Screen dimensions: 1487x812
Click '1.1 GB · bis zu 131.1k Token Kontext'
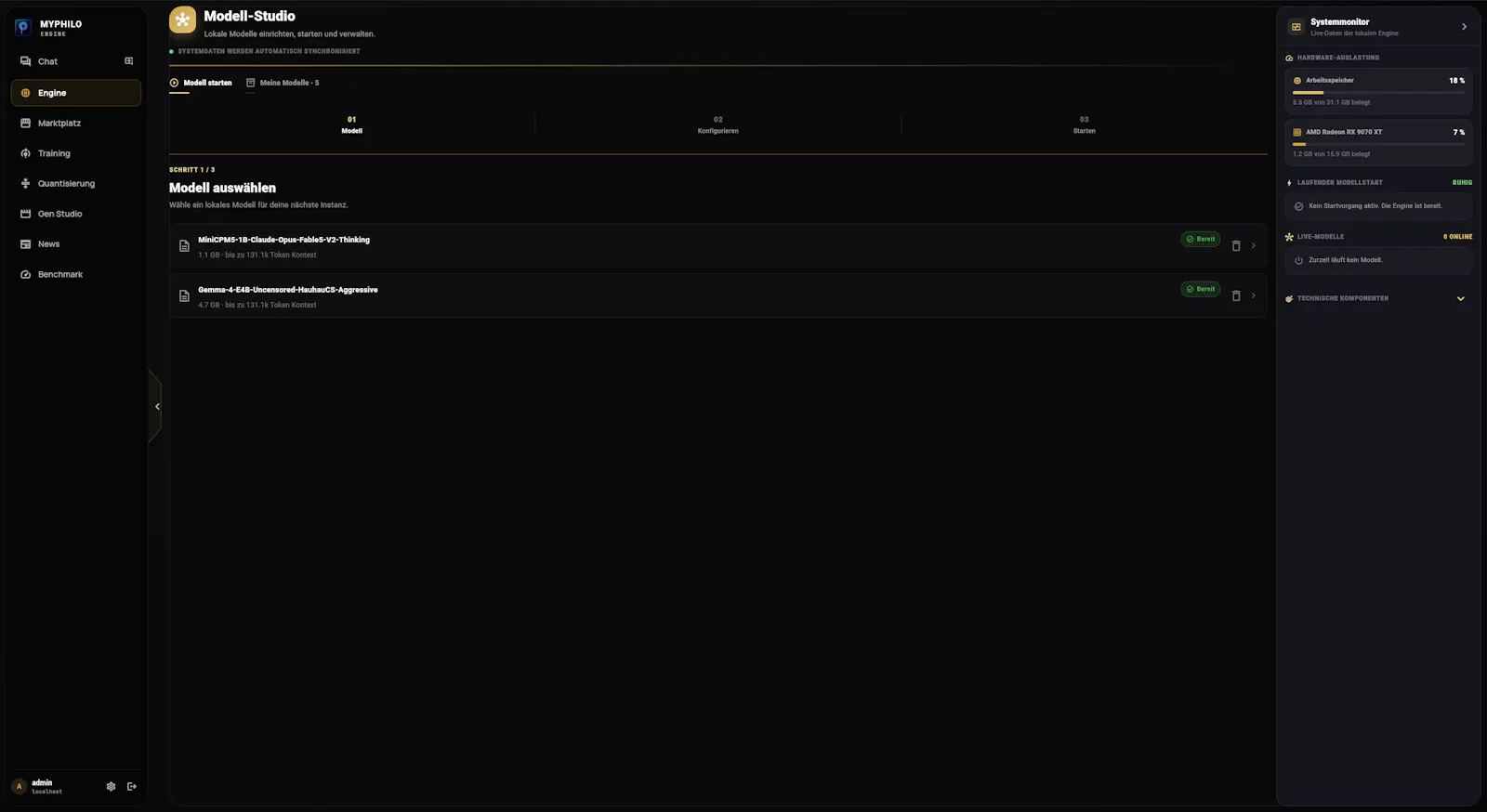coord(257,255)
